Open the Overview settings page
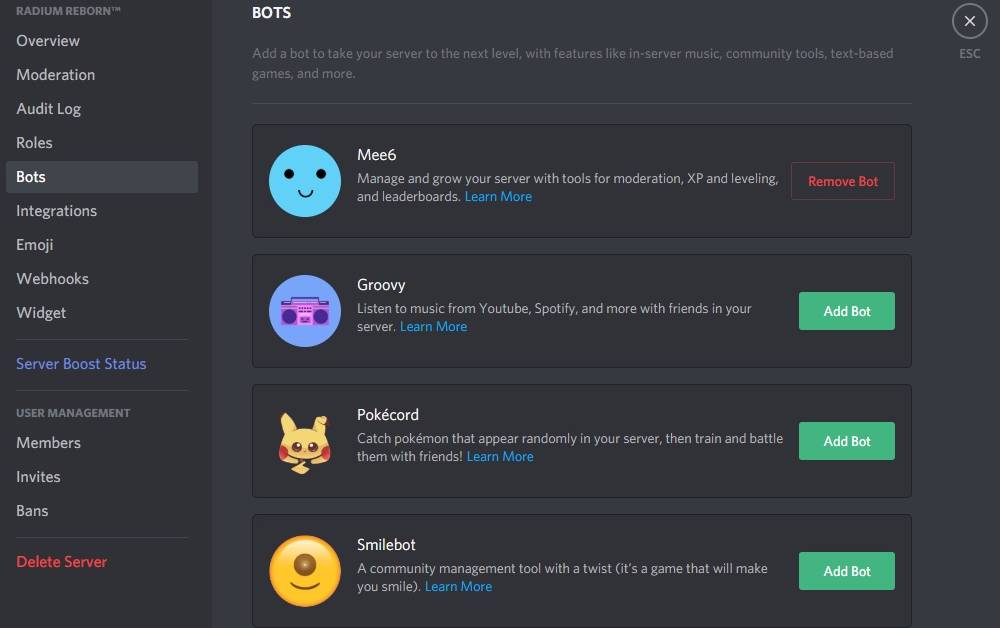Viewport: 1000px width, 628px height. (x=48, y=41)
